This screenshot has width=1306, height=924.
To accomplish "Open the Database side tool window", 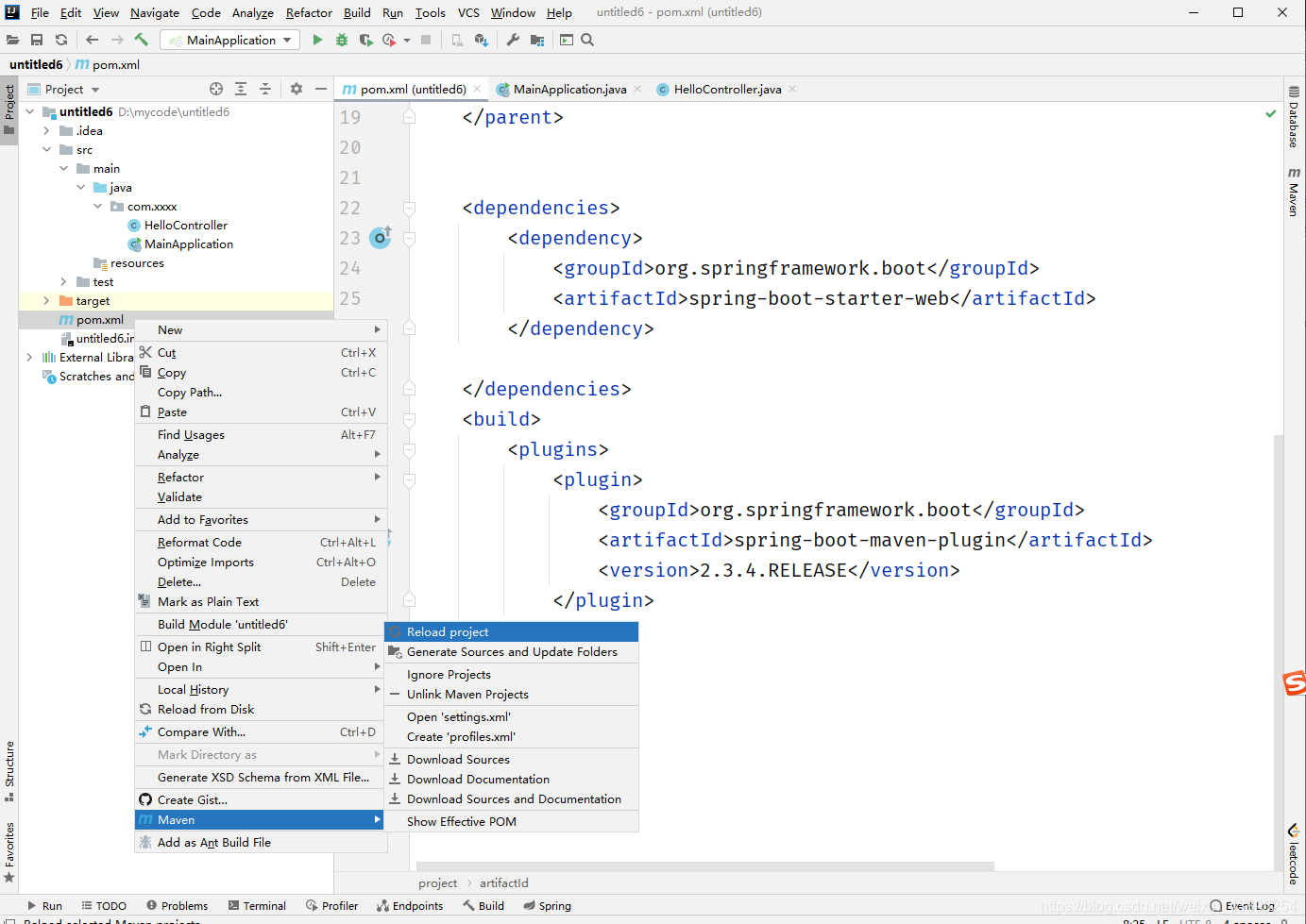I will [1294, 117].
